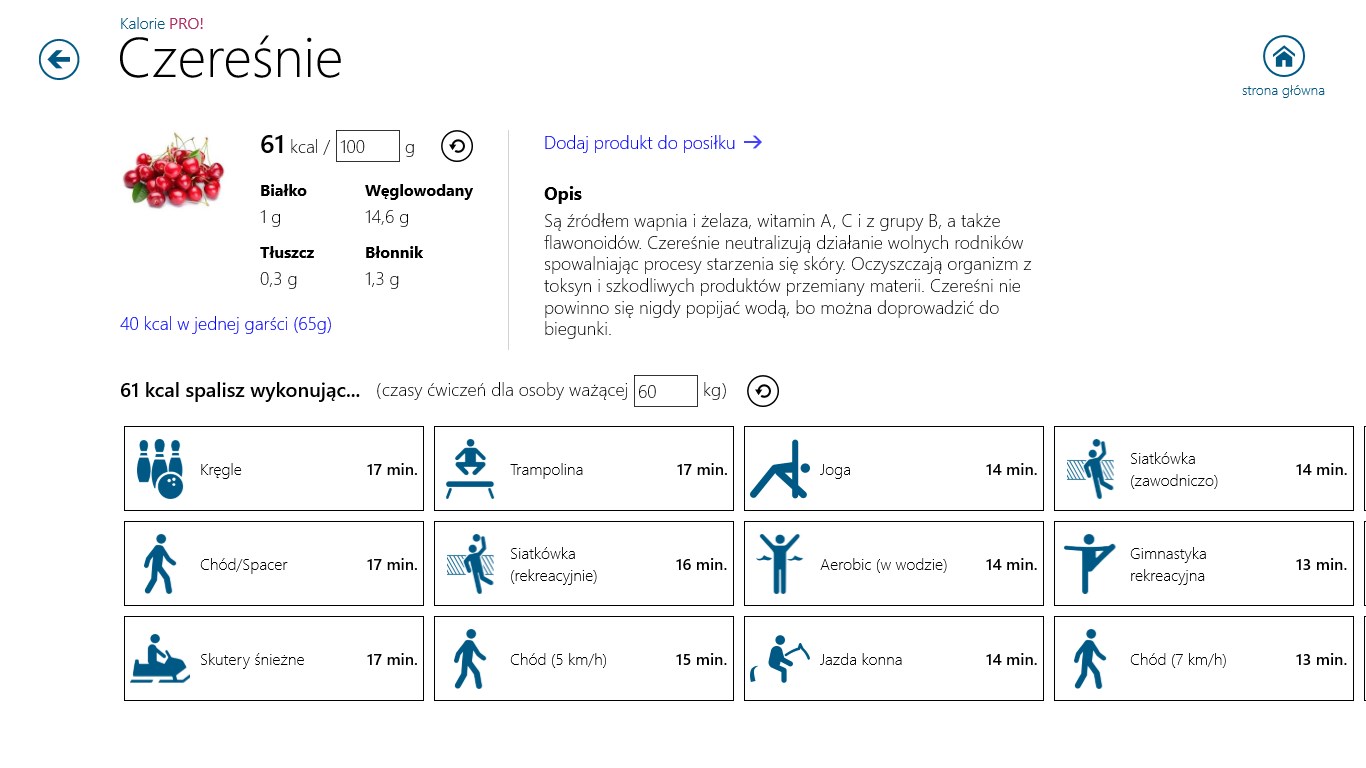Click the 40 kcal w jednej garści link
Screen dimensions: 1366x768
click(x=226, y=324)
